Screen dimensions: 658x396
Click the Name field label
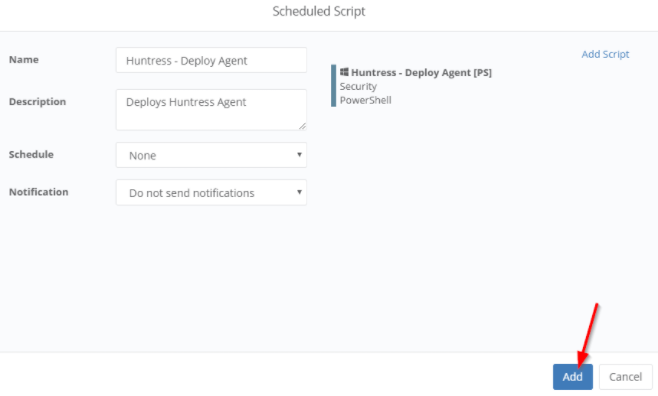[24, 60]
